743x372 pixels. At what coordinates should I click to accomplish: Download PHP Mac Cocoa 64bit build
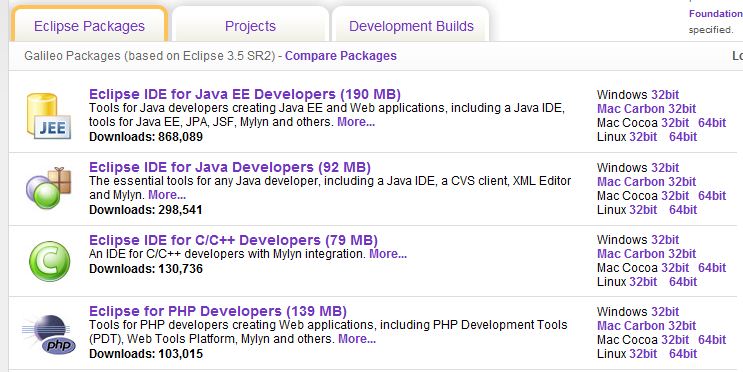click(x=712, y=340)
